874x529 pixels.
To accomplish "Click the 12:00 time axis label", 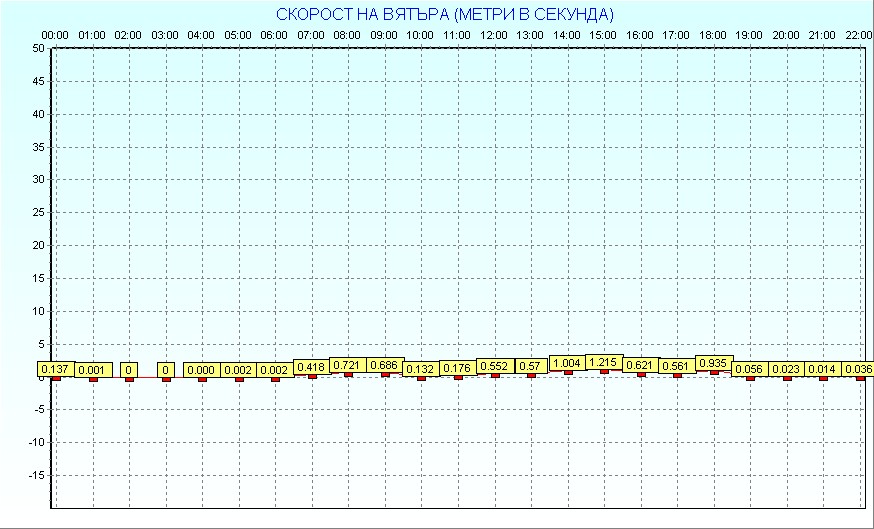I will 493,35.
